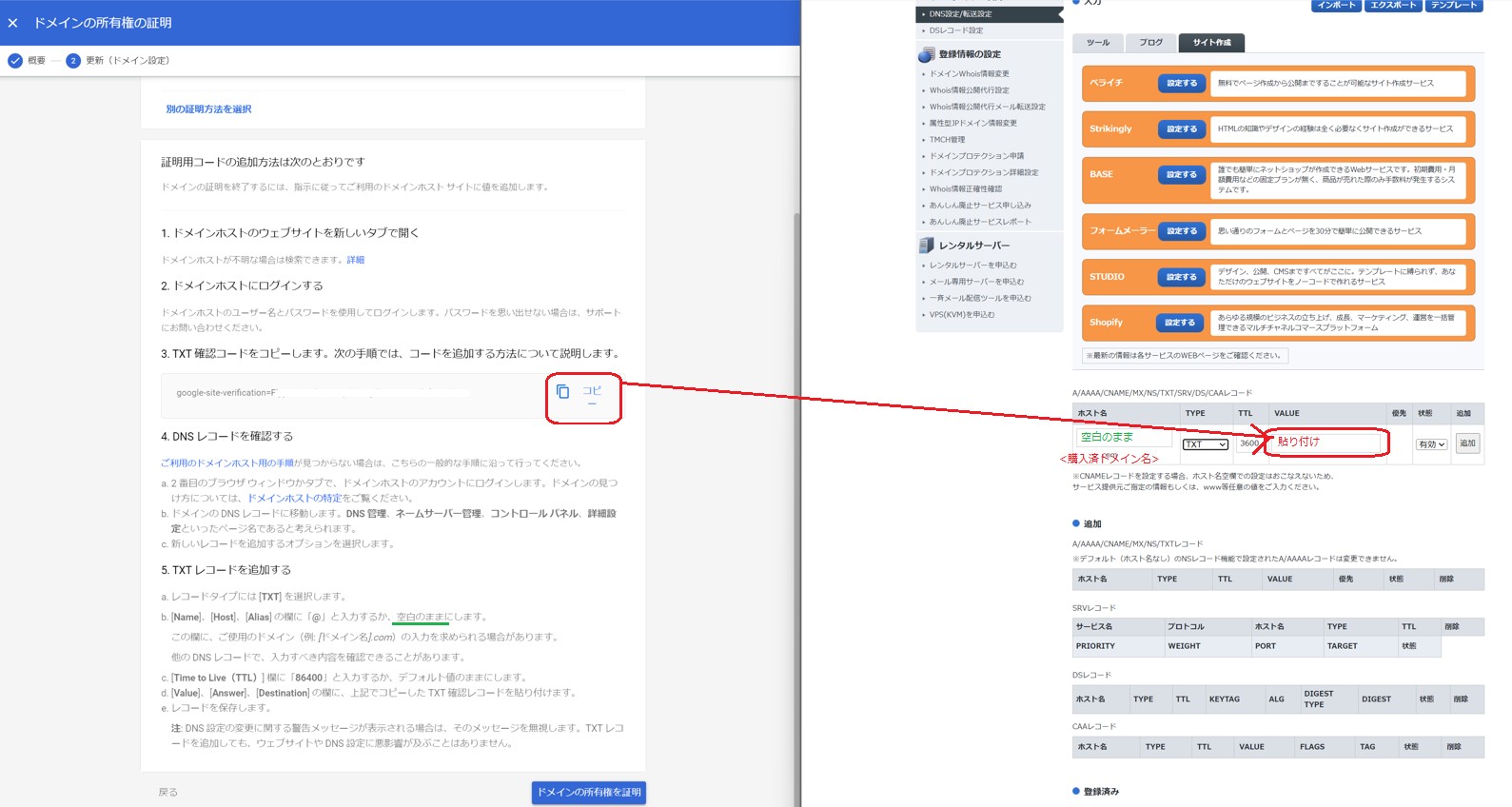Open the 詳細 link about domain hosts
The height and width of the screenshot is (807, 1512).
pyautogui.click(x=355, y=260)
